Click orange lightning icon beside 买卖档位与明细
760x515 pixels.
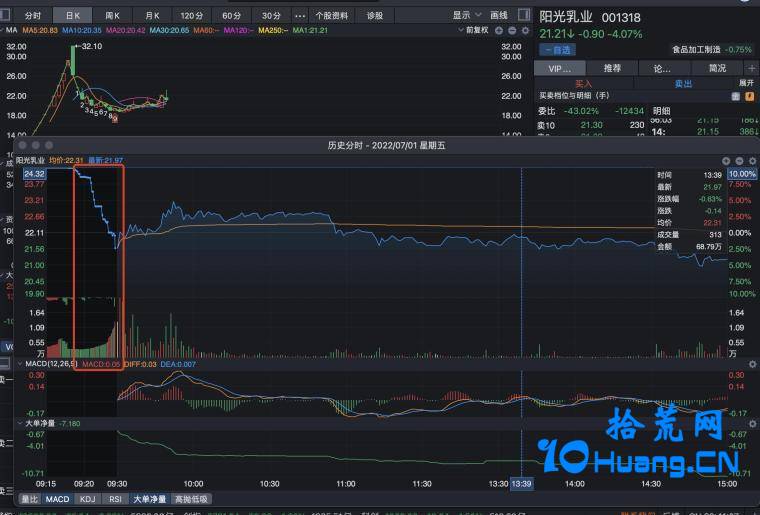coord(750,96)
